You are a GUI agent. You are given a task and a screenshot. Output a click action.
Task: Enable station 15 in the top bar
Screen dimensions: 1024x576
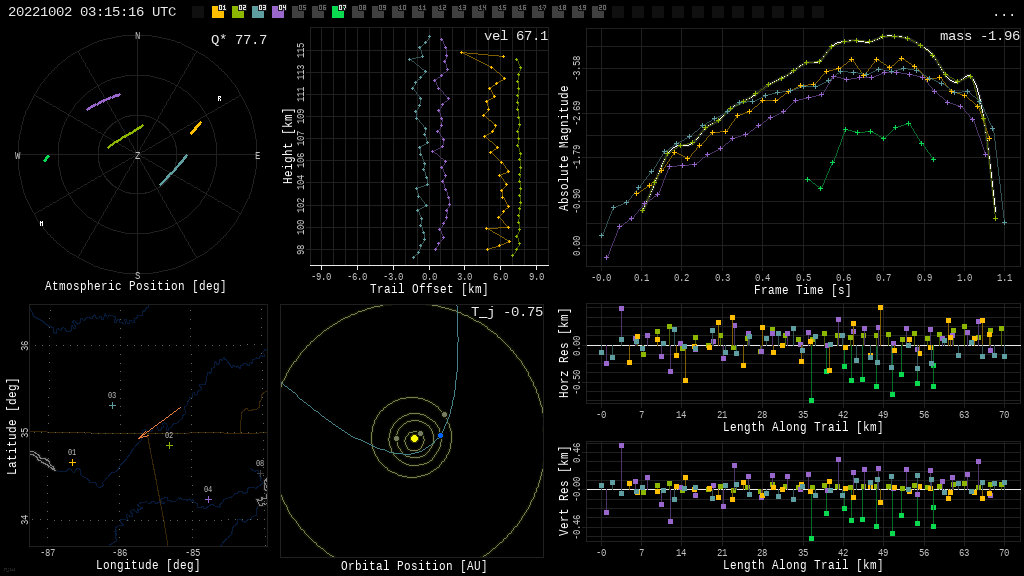tap(498, 11)
